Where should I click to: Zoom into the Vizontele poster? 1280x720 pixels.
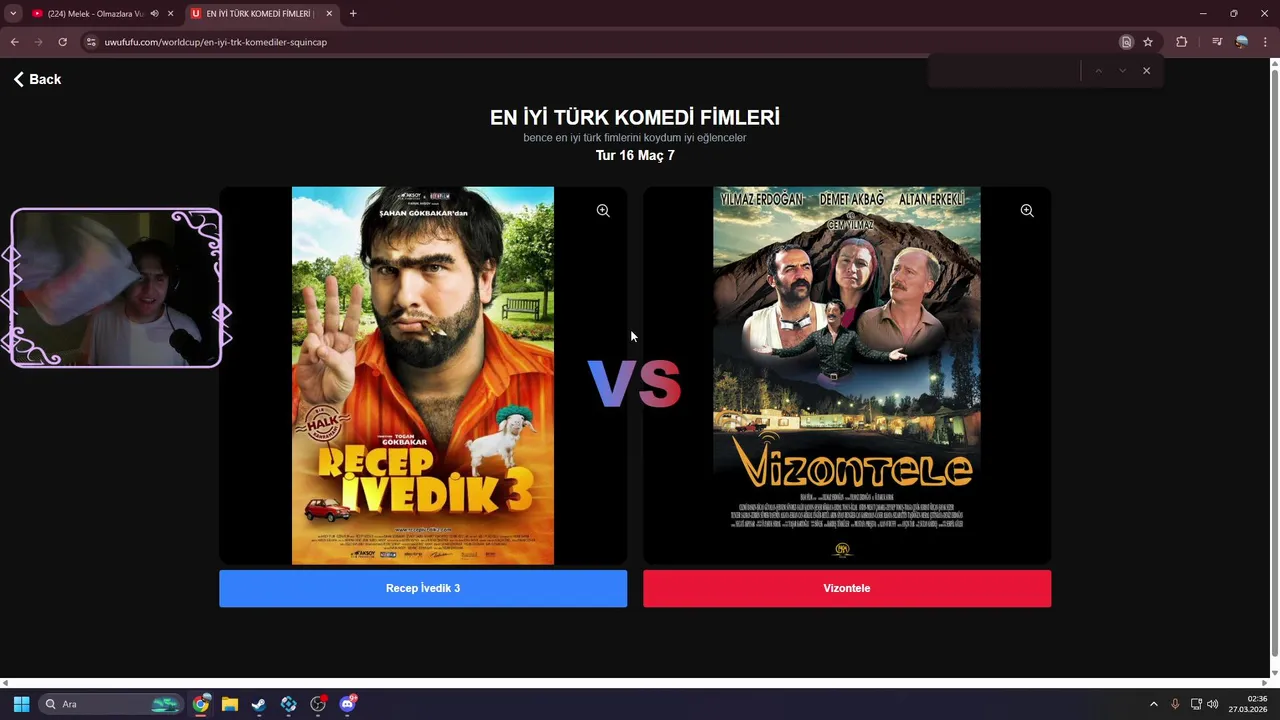[x=1027, y=211]
